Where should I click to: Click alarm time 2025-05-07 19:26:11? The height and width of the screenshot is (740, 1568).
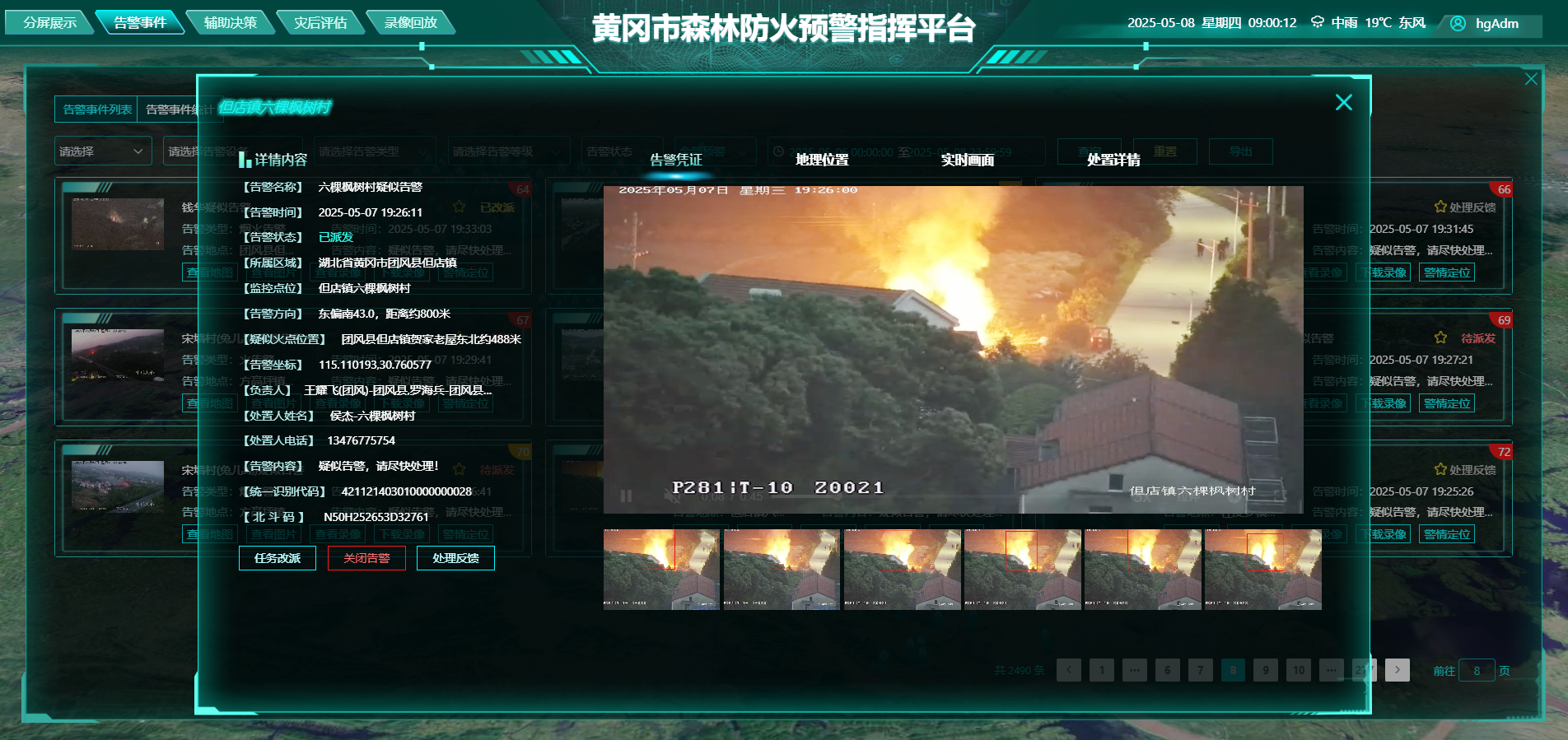point(370,212)
